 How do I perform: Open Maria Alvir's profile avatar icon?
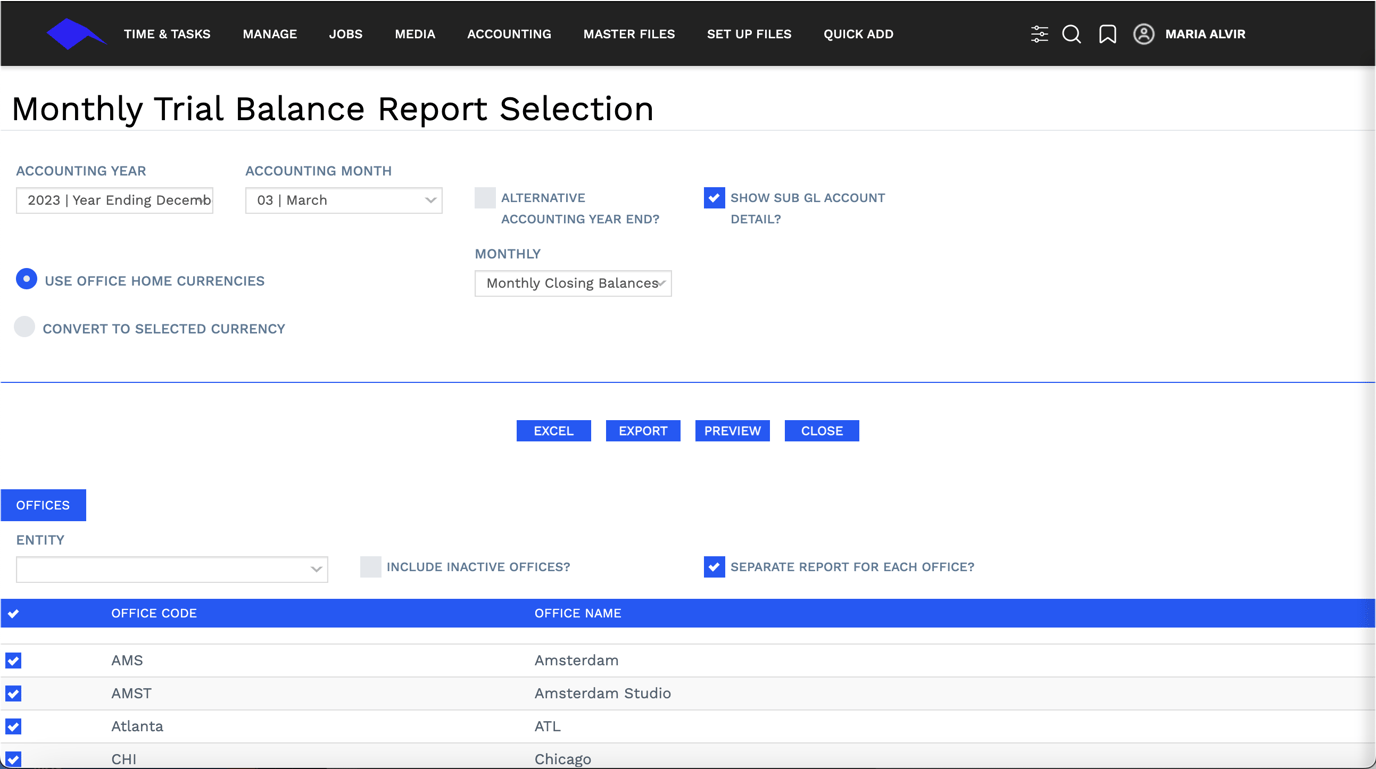tap(1143, 33)
